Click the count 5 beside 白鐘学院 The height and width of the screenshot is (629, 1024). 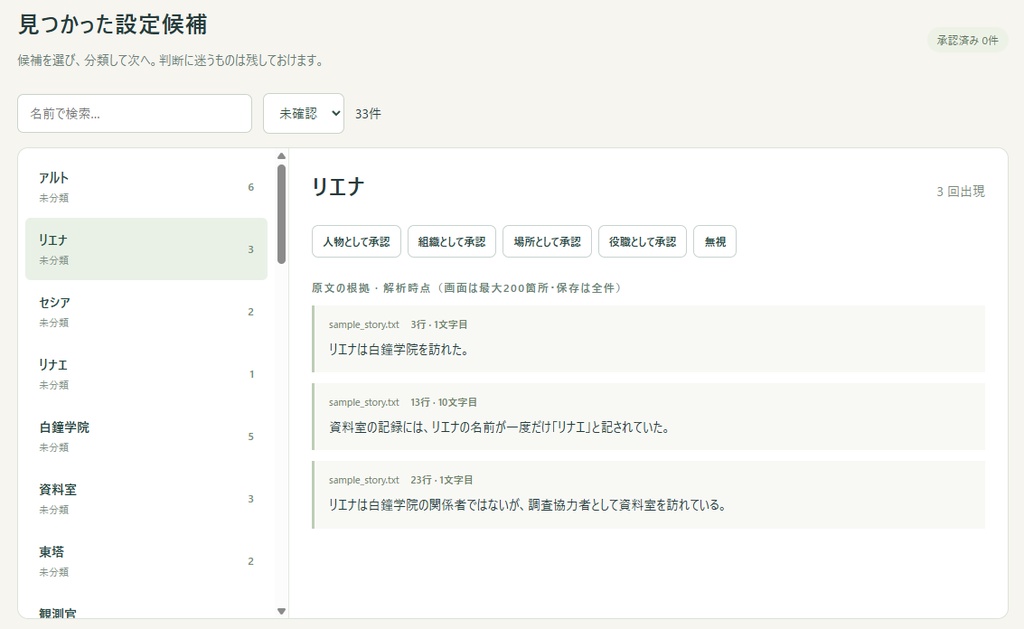click(x=251, y=436)
